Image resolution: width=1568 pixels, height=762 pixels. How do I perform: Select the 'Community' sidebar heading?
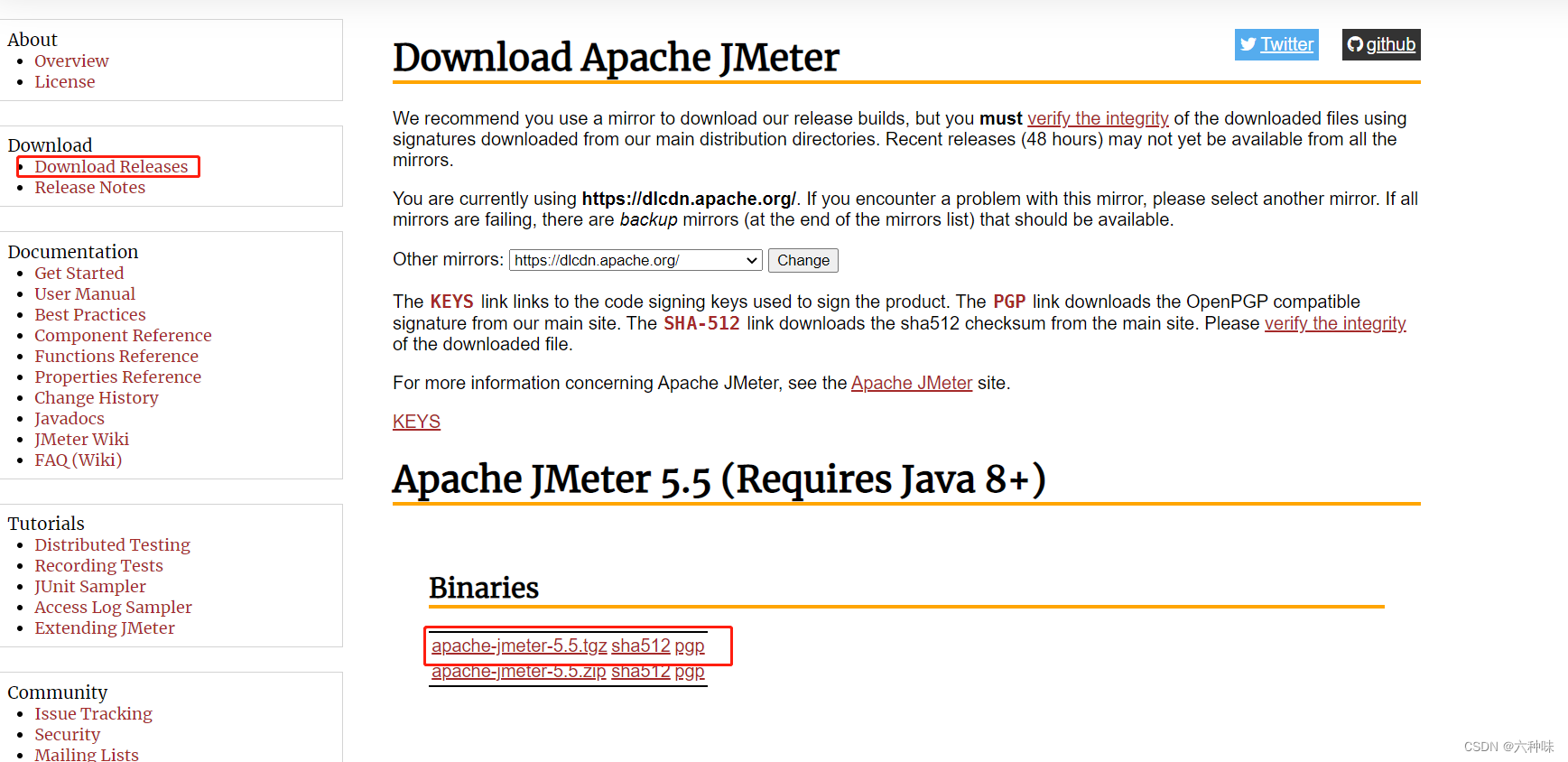58,692
